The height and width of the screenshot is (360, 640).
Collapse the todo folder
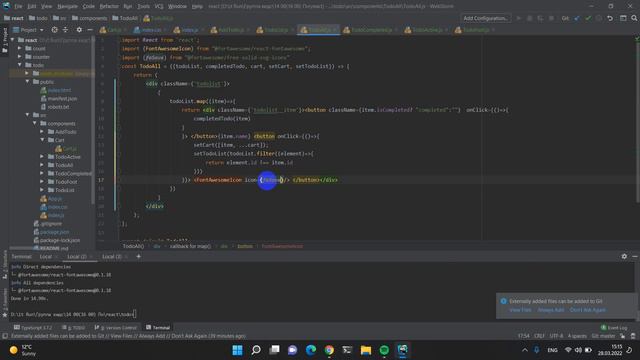pos(20,65)
